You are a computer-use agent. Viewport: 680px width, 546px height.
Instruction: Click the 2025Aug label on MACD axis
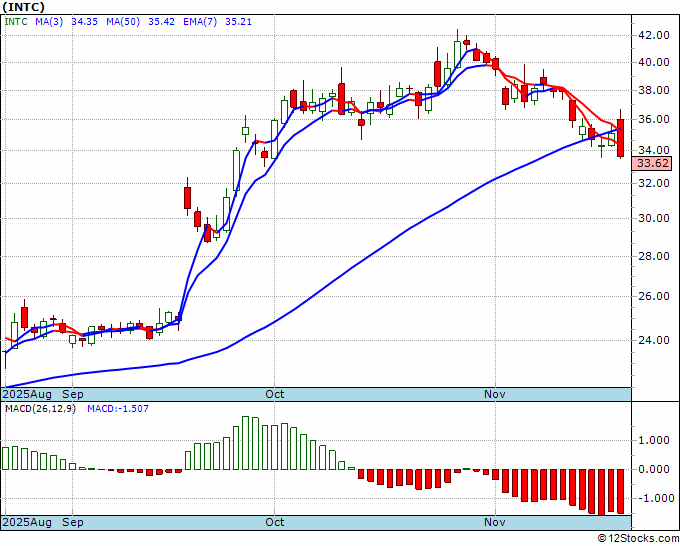pos(27,522)
